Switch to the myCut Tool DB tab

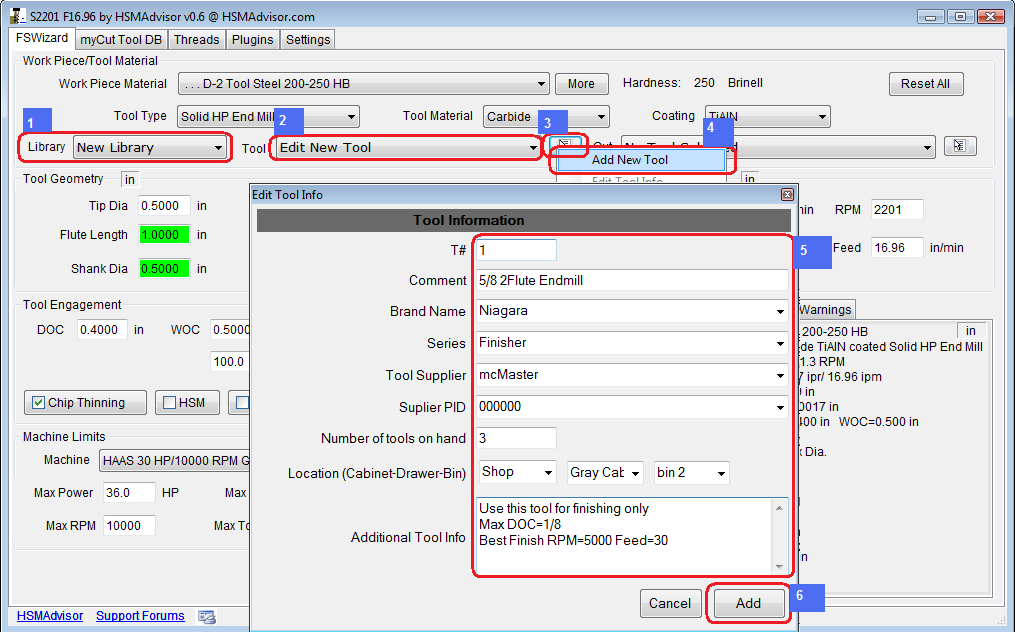pos(121,40)
